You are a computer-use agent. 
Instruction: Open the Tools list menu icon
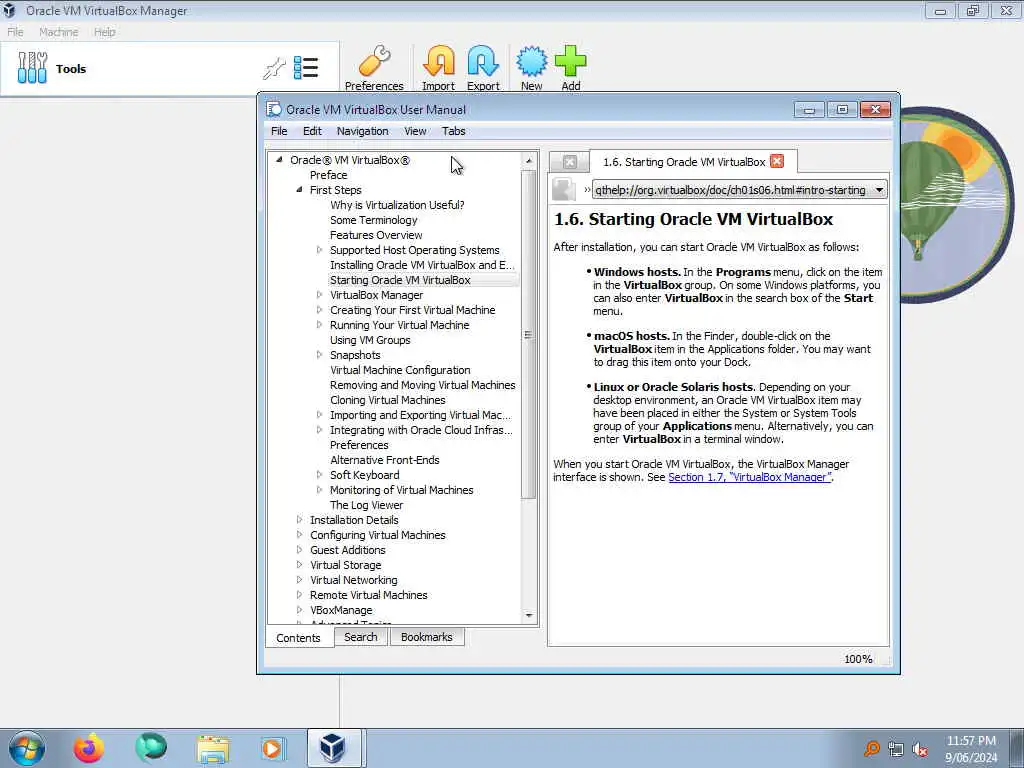pos(306,68)
